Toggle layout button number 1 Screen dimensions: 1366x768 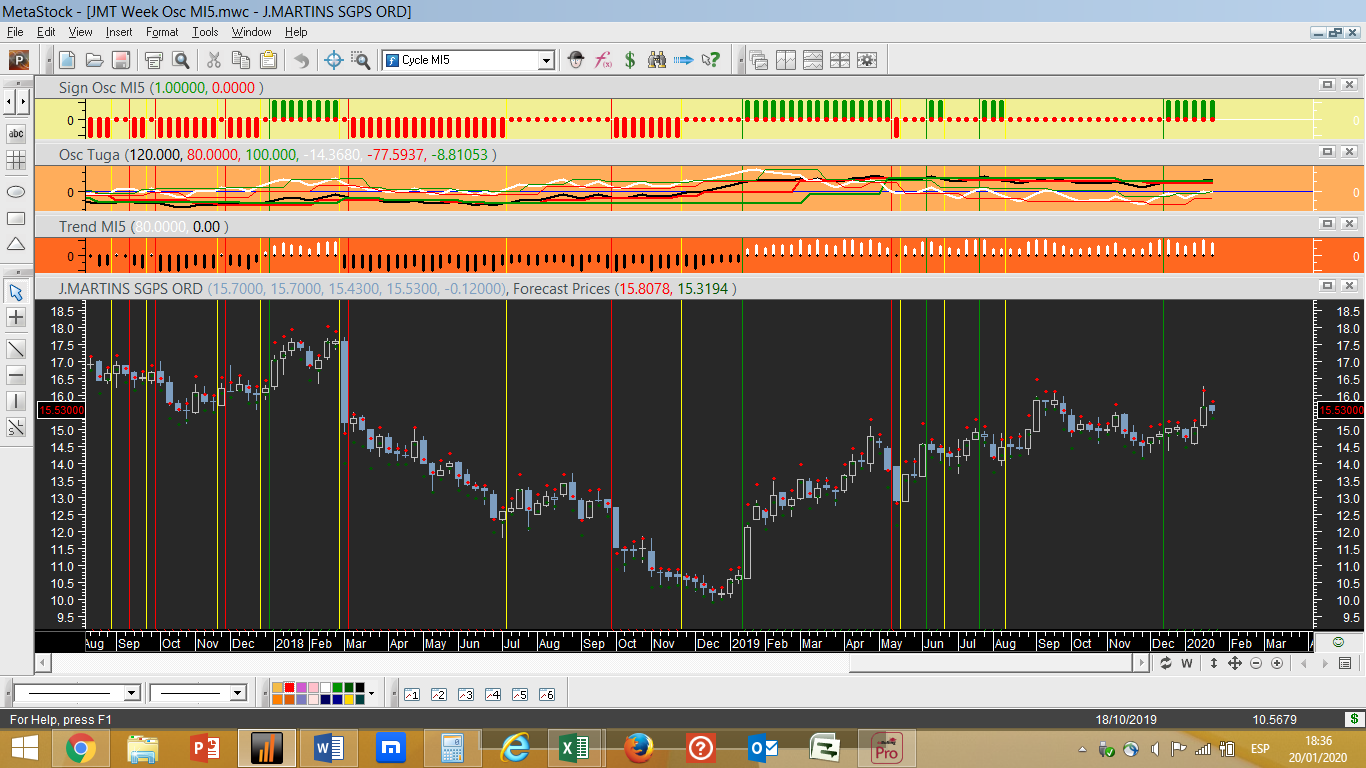click(x=411, y=694)
